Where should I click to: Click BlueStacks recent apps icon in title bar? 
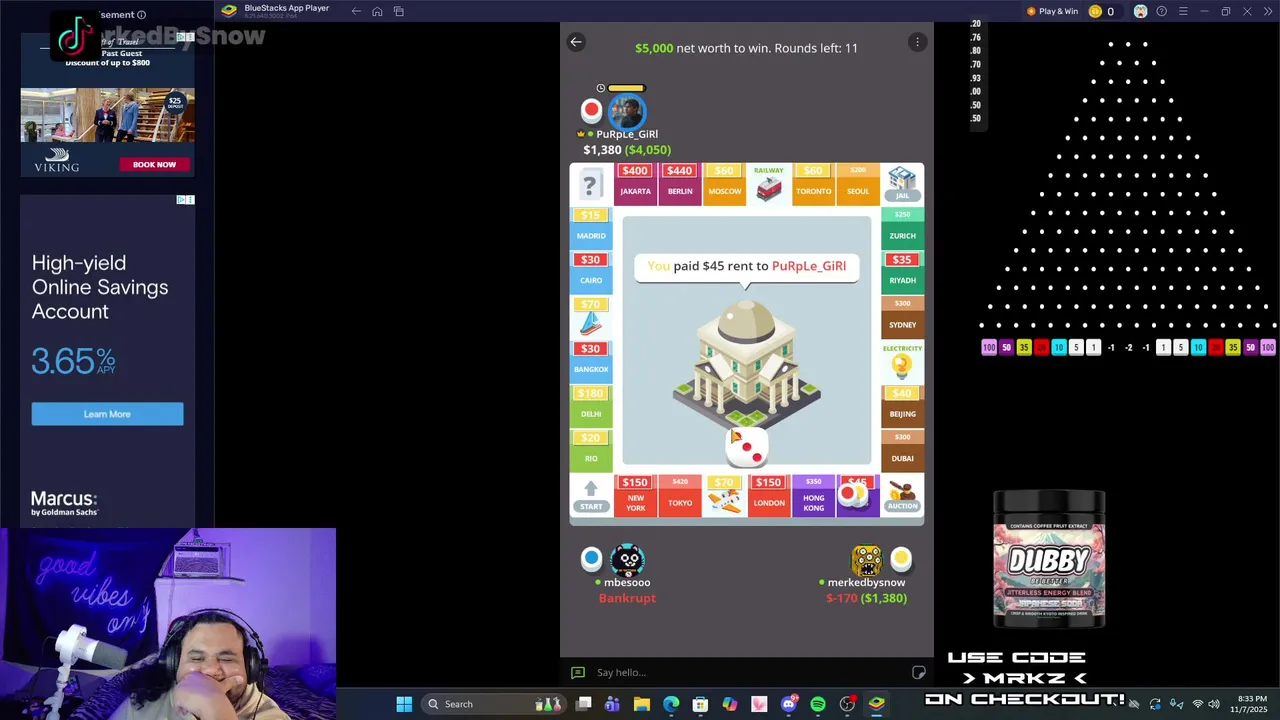pos(398,11)
